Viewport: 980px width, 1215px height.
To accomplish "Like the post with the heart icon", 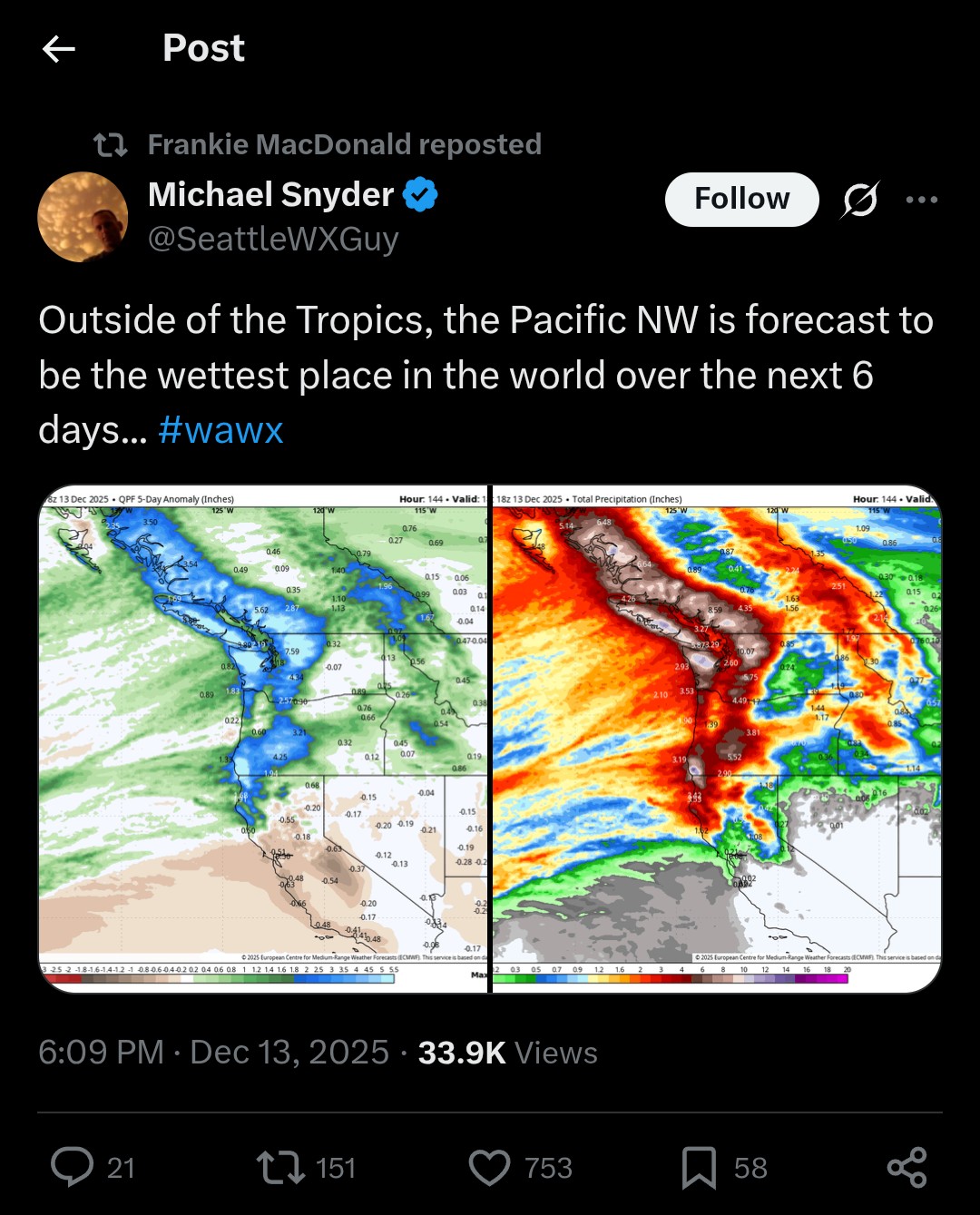I will (x=490, y=1167).
